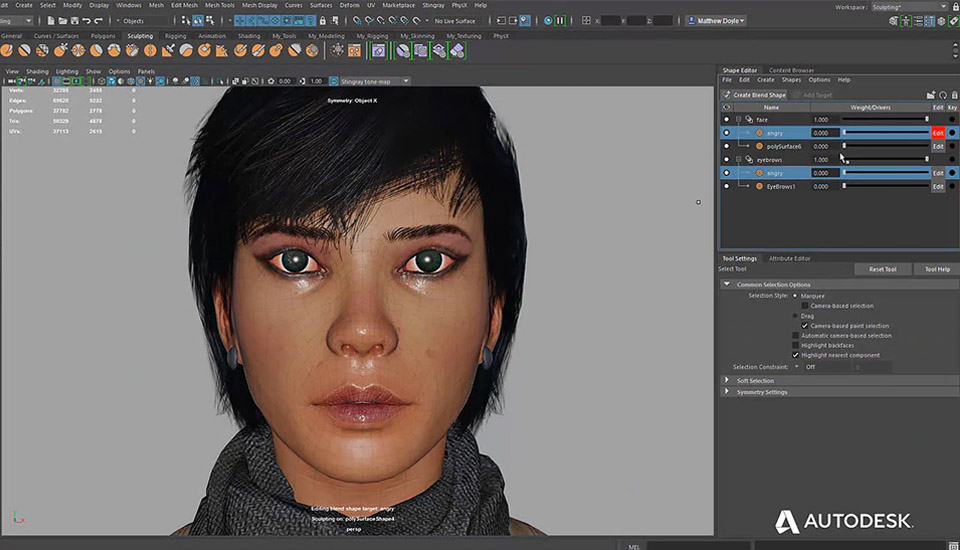Toggle visibility of polySurface6 target

pyautogui.click(x=726, y=146)
